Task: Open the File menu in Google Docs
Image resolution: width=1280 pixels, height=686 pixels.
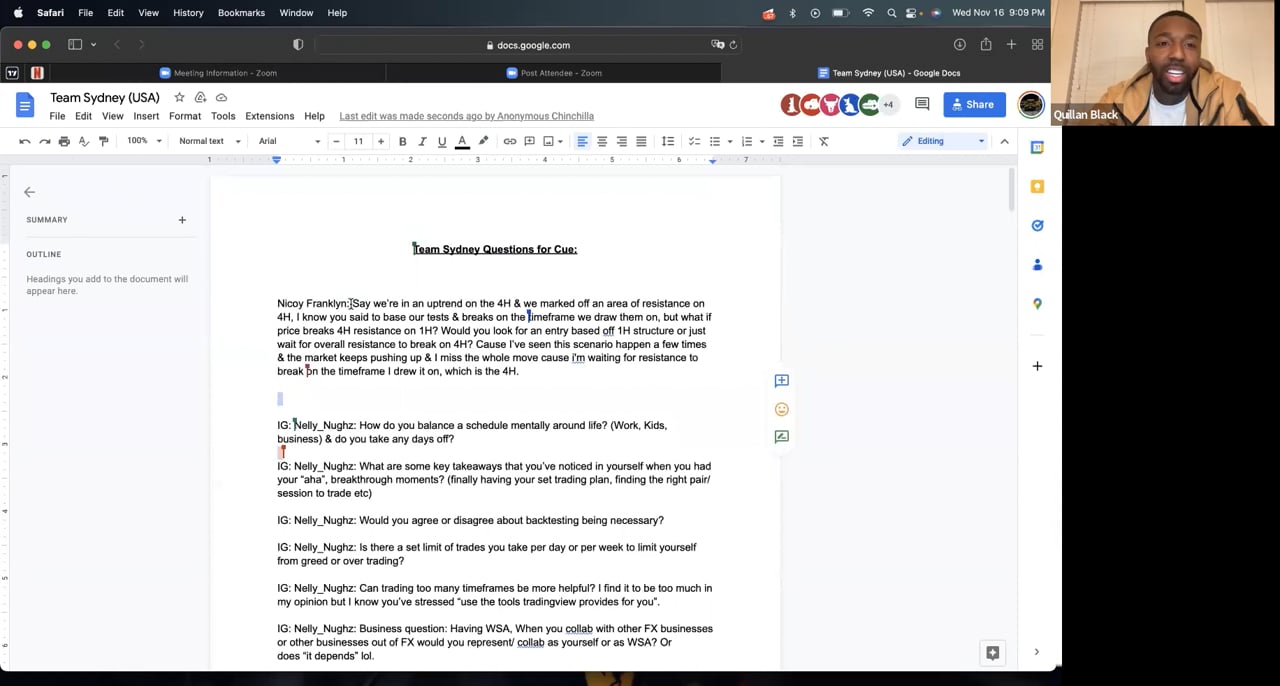Action: coord(57,116)
